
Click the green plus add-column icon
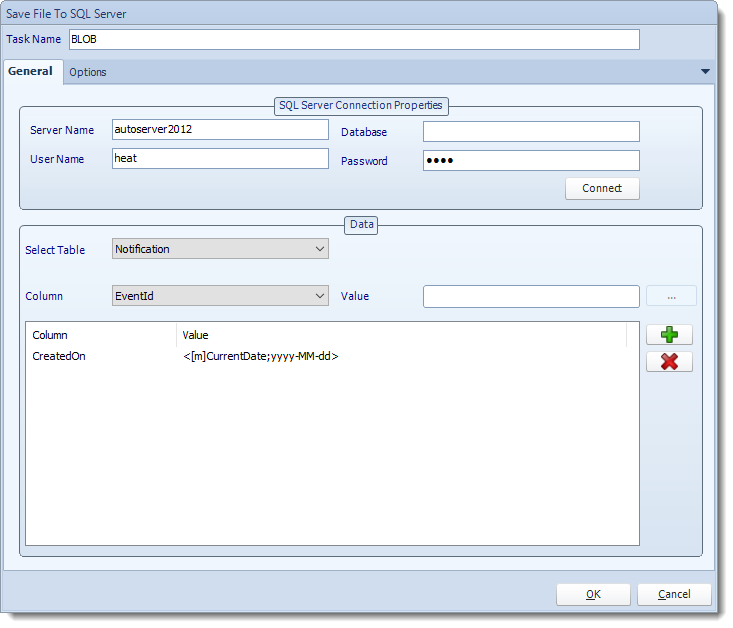click(669, 335)
